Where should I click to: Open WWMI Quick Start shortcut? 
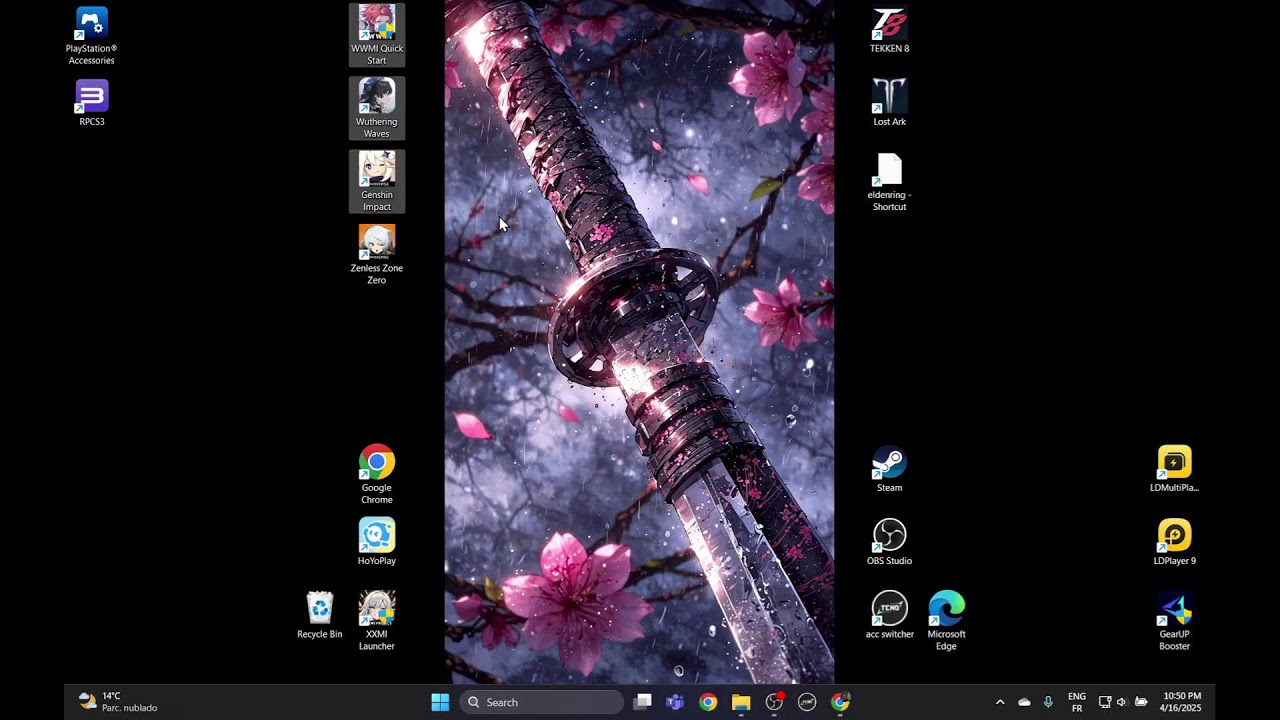(x=377, y=36)
